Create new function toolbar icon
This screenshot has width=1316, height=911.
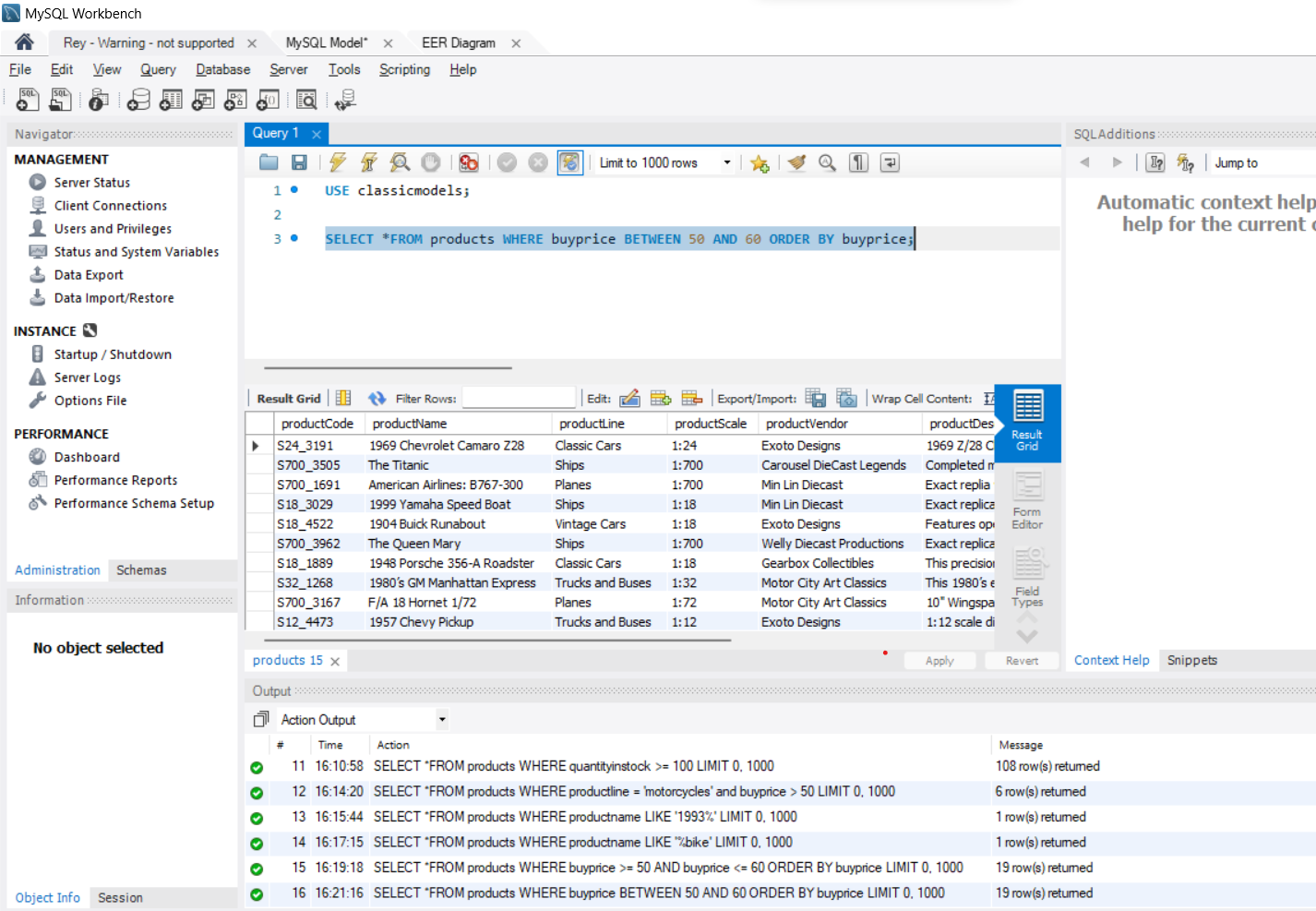click(x=268, y=100)
